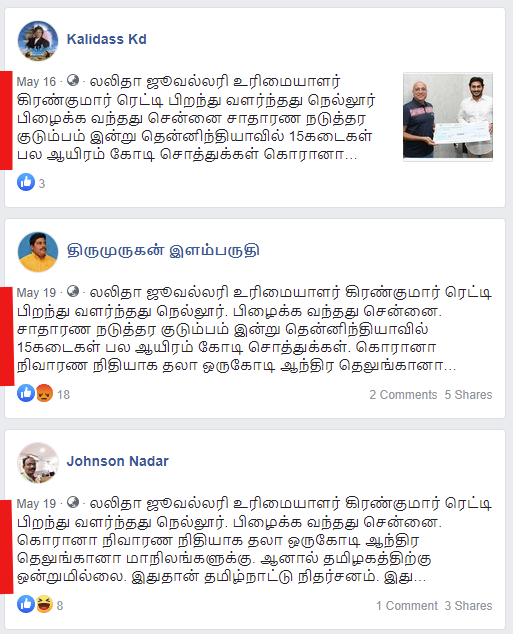View the 5 Shares on second post
Viewport: 513px width, 634px height.
pyautogui.click(x=468, y=395)
